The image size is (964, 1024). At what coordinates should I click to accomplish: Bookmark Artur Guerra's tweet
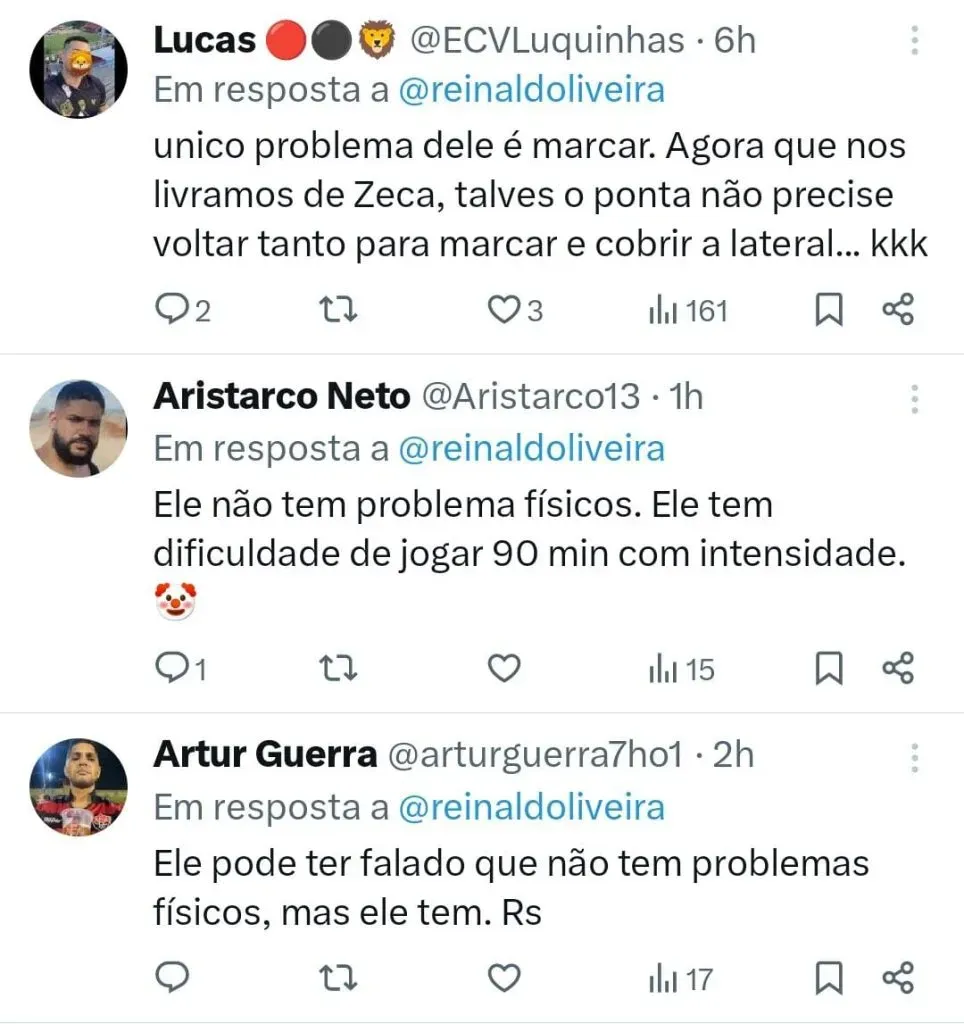pos(828,977)
